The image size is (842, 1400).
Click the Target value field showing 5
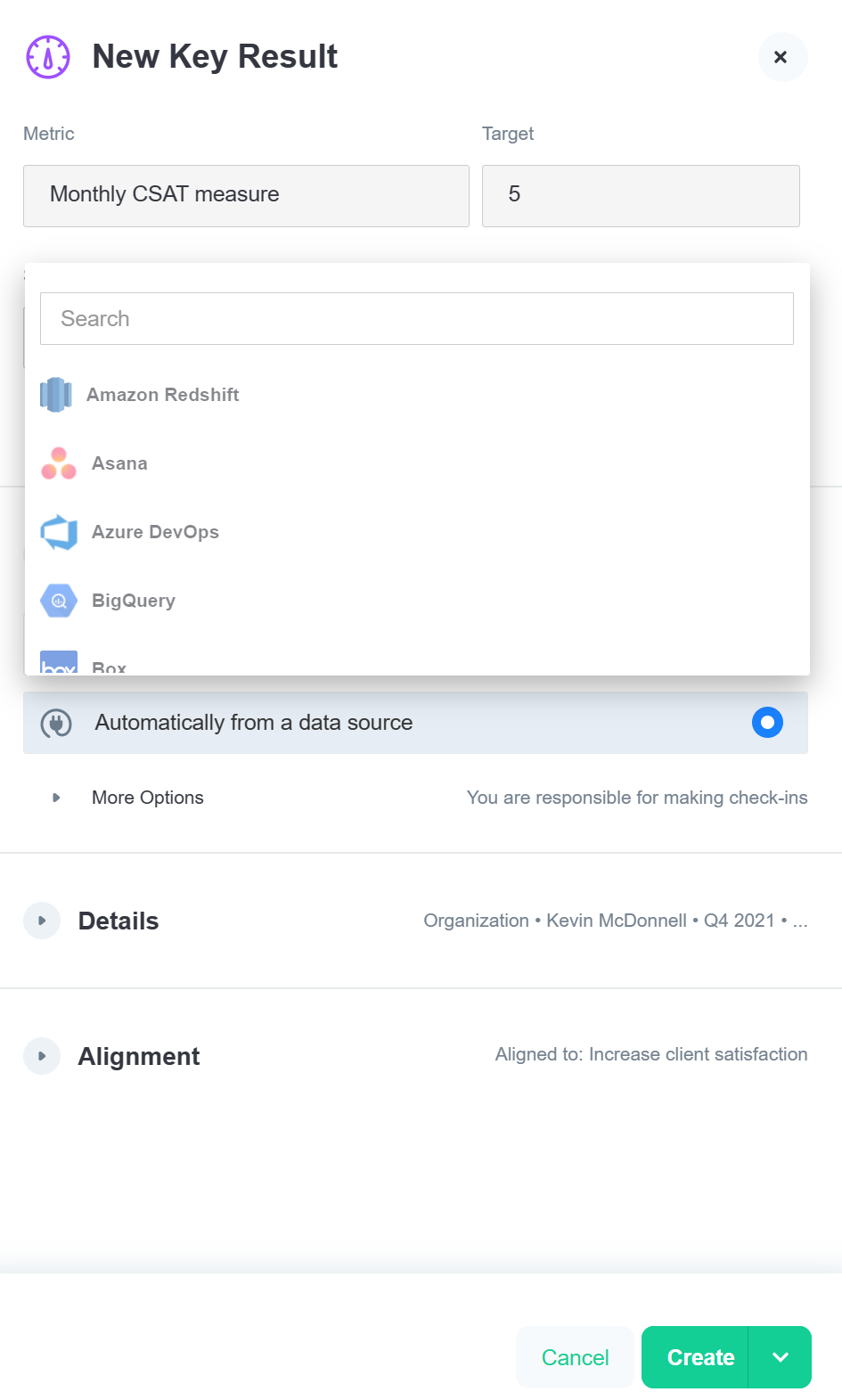641,195
